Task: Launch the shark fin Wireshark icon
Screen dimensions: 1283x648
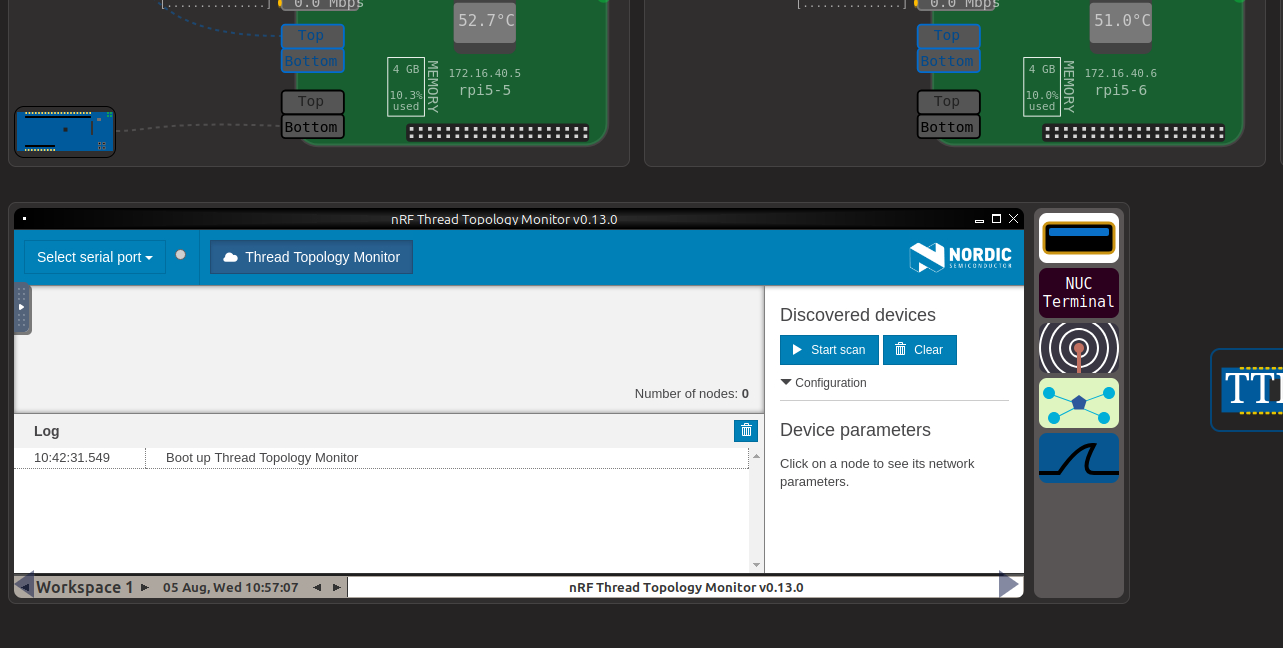Action: point(1078,458)
